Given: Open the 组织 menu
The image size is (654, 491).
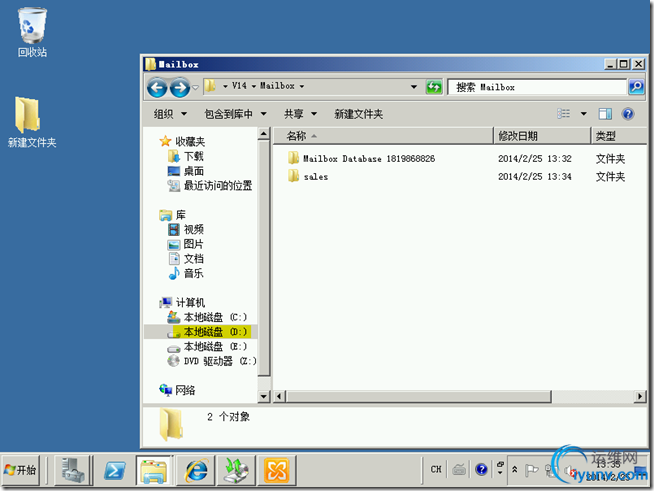Looking at the screenshot, I should pos(170,114).
